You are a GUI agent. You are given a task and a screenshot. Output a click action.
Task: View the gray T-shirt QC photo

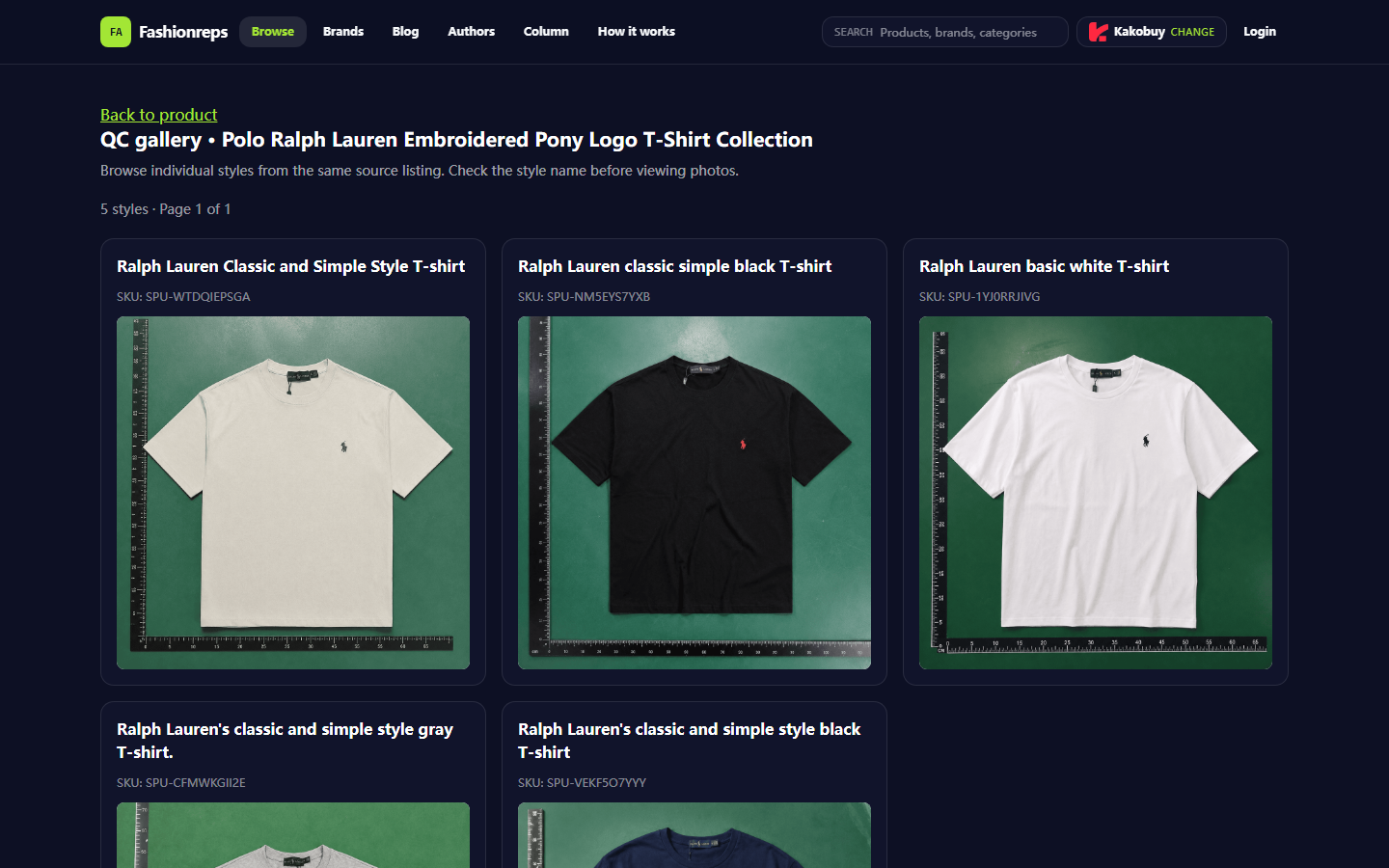[x=293, y=835]
